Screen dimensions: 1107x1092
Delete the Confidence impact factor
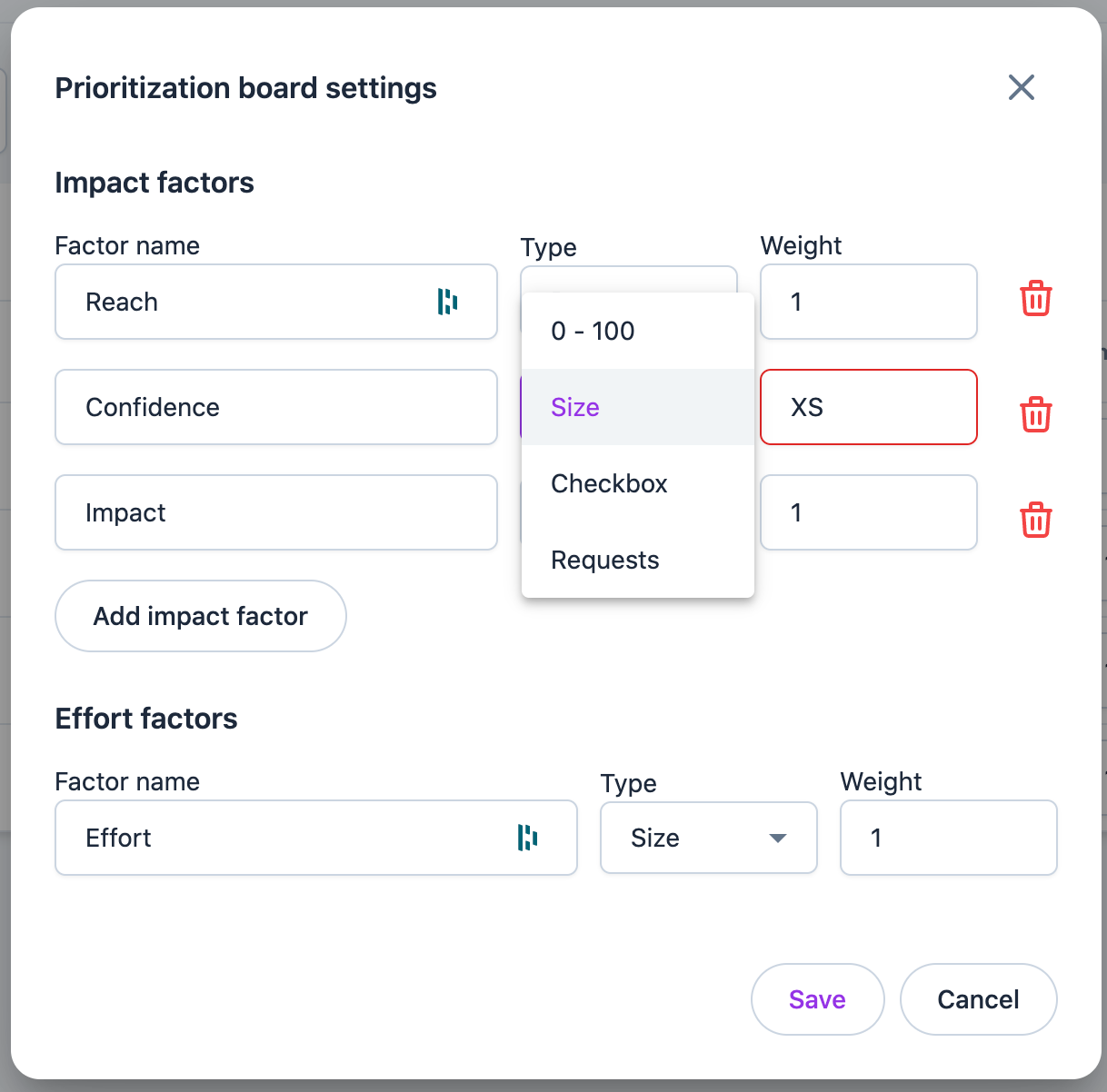click(1035, 414)
